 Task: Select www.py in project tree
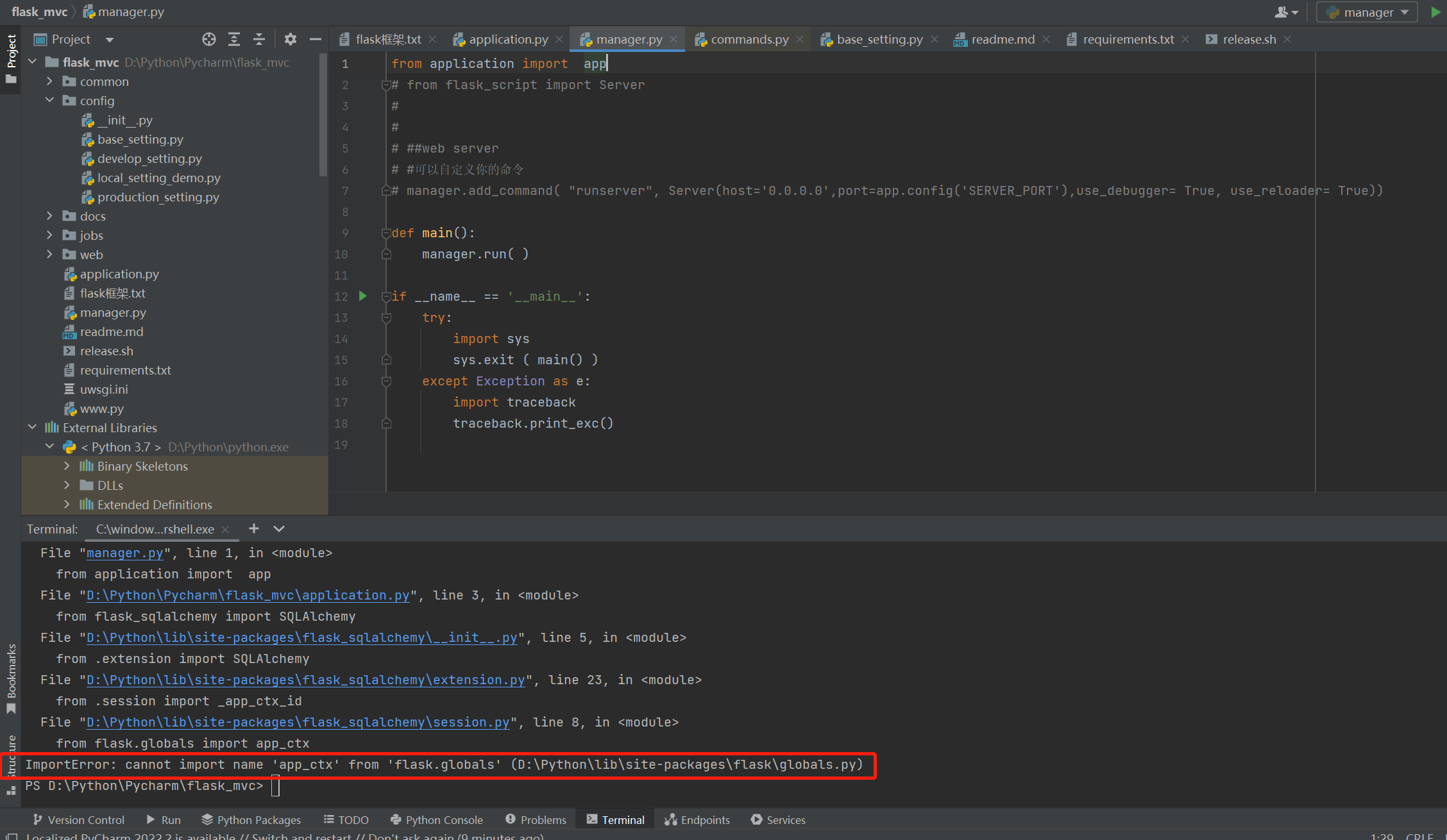click(102, 408)
